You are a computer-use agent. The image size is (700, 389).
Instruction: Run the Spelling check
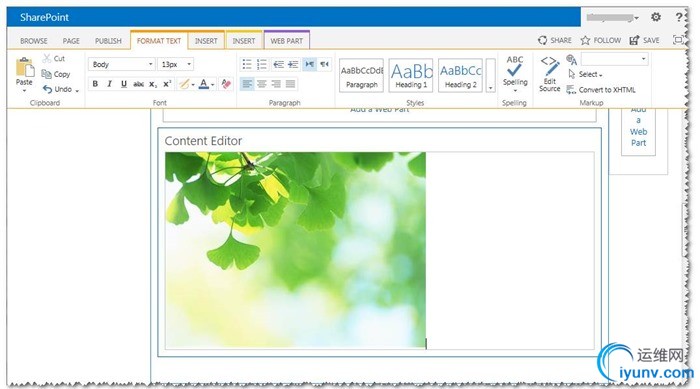[515, 71]
